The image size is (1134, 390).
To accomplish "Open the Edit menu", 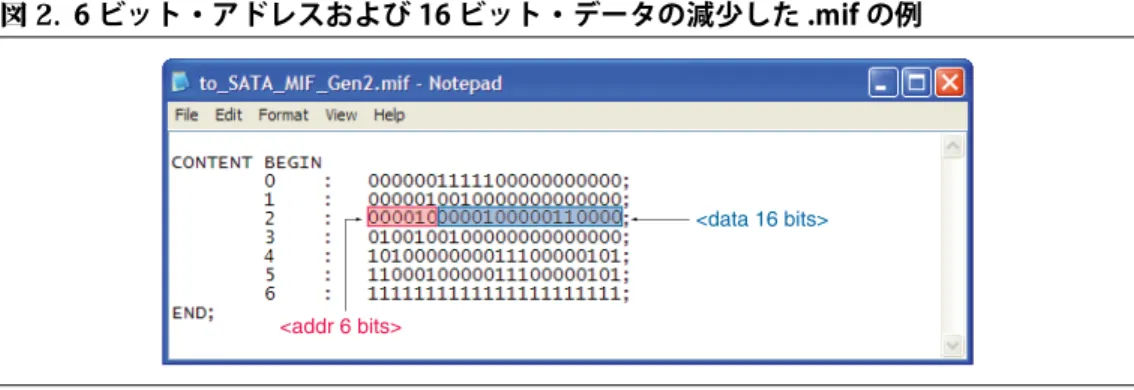I will coord(229,115).
